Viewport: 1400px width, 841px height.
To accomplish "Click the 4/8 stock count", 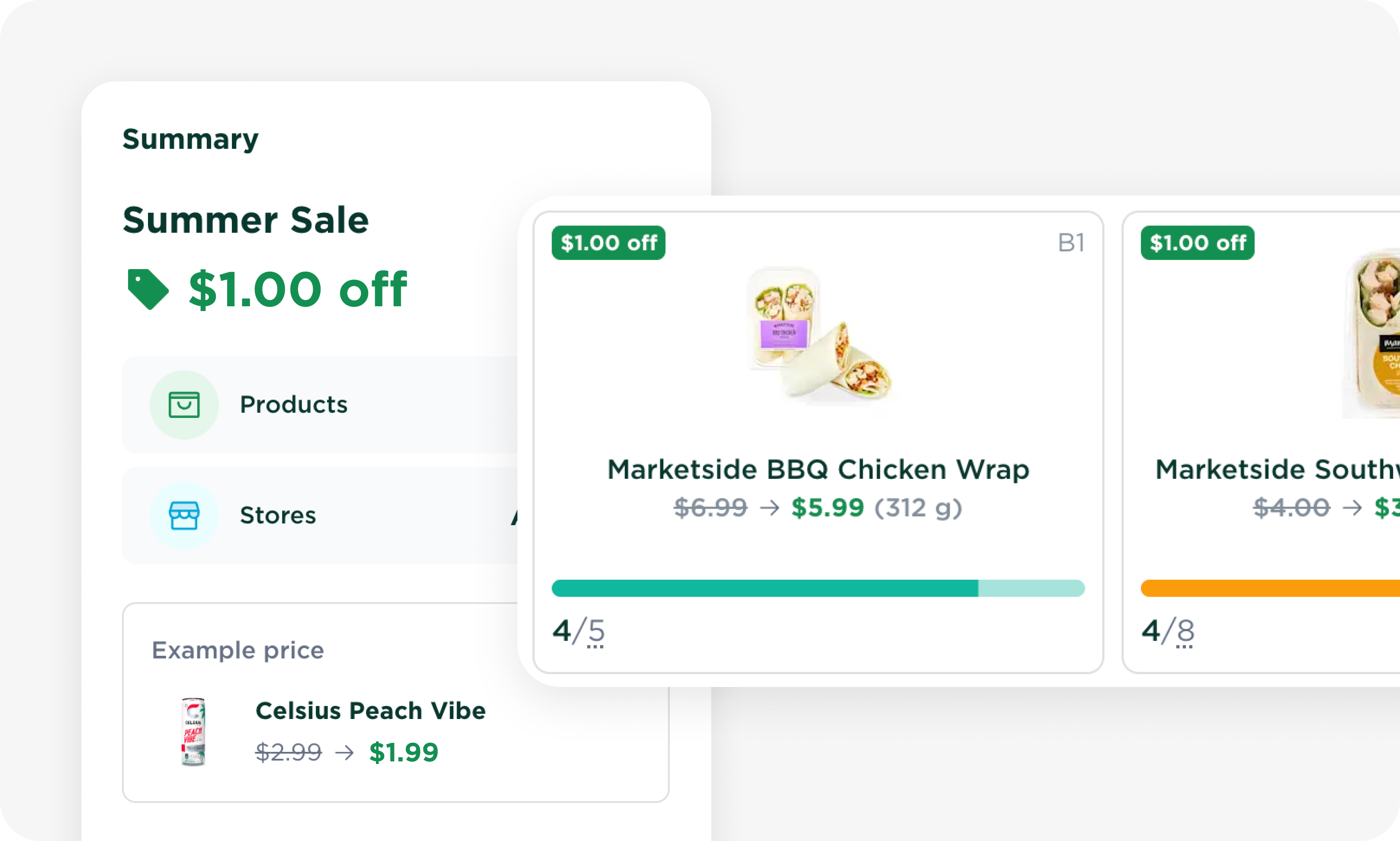I will pyautogui.click(x=1168, y=631).
